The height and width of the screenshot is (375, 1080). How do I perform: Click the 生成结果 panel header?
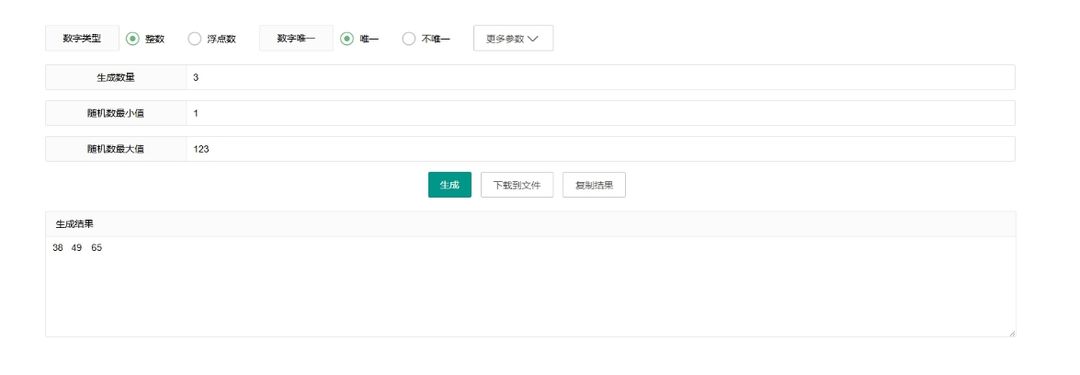[x=530, y=224]
